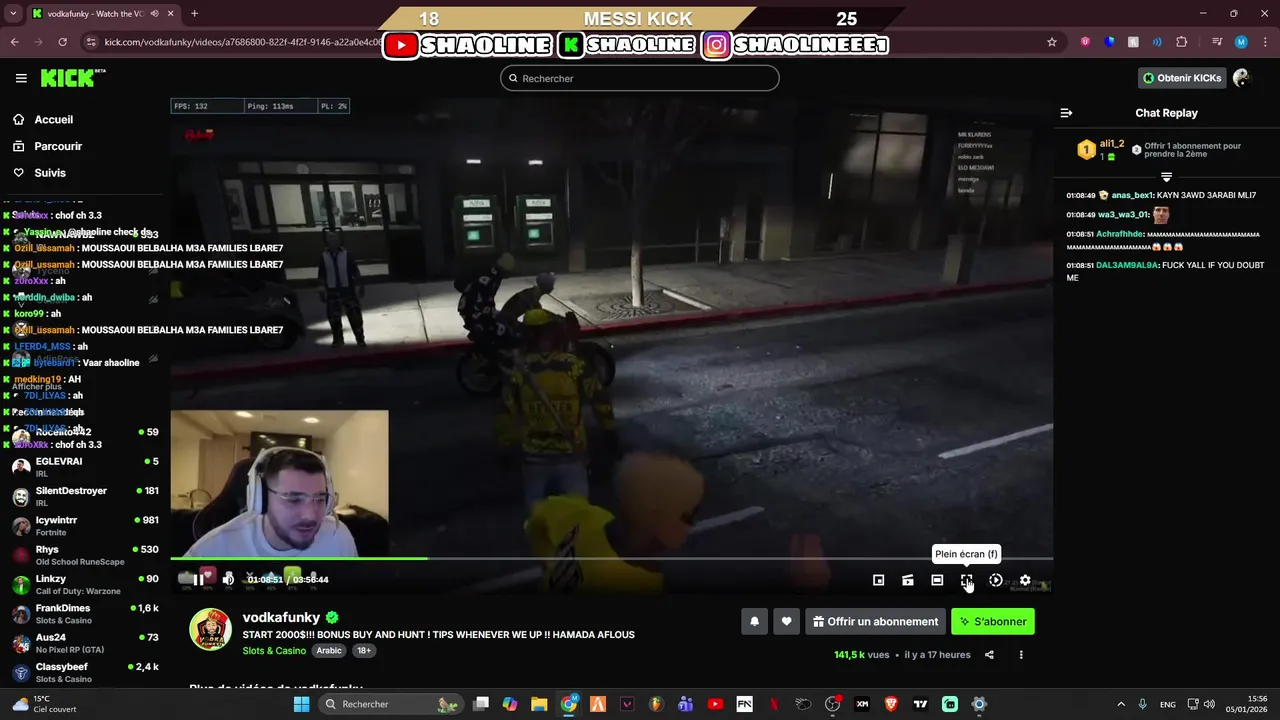The image size is (1280, 720).
Task: Collapse the Chat Replay panel
Action: (1066, 113)
